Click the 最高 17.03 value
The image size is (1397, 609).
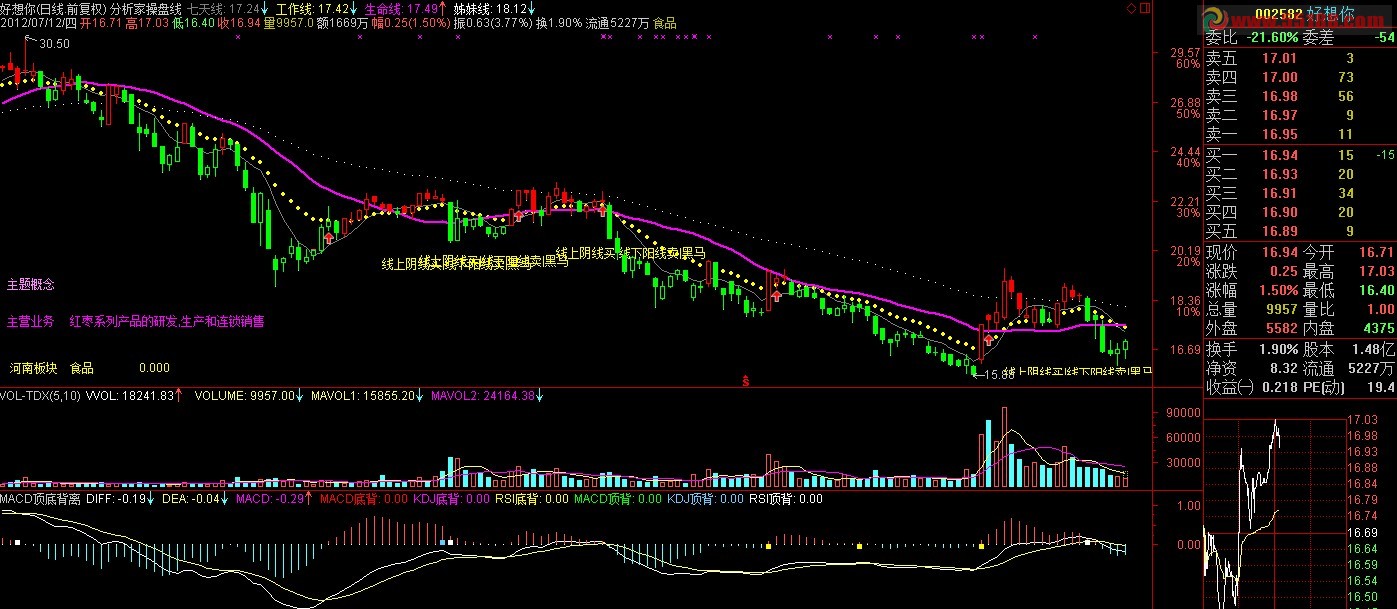tap(1376, 271)
